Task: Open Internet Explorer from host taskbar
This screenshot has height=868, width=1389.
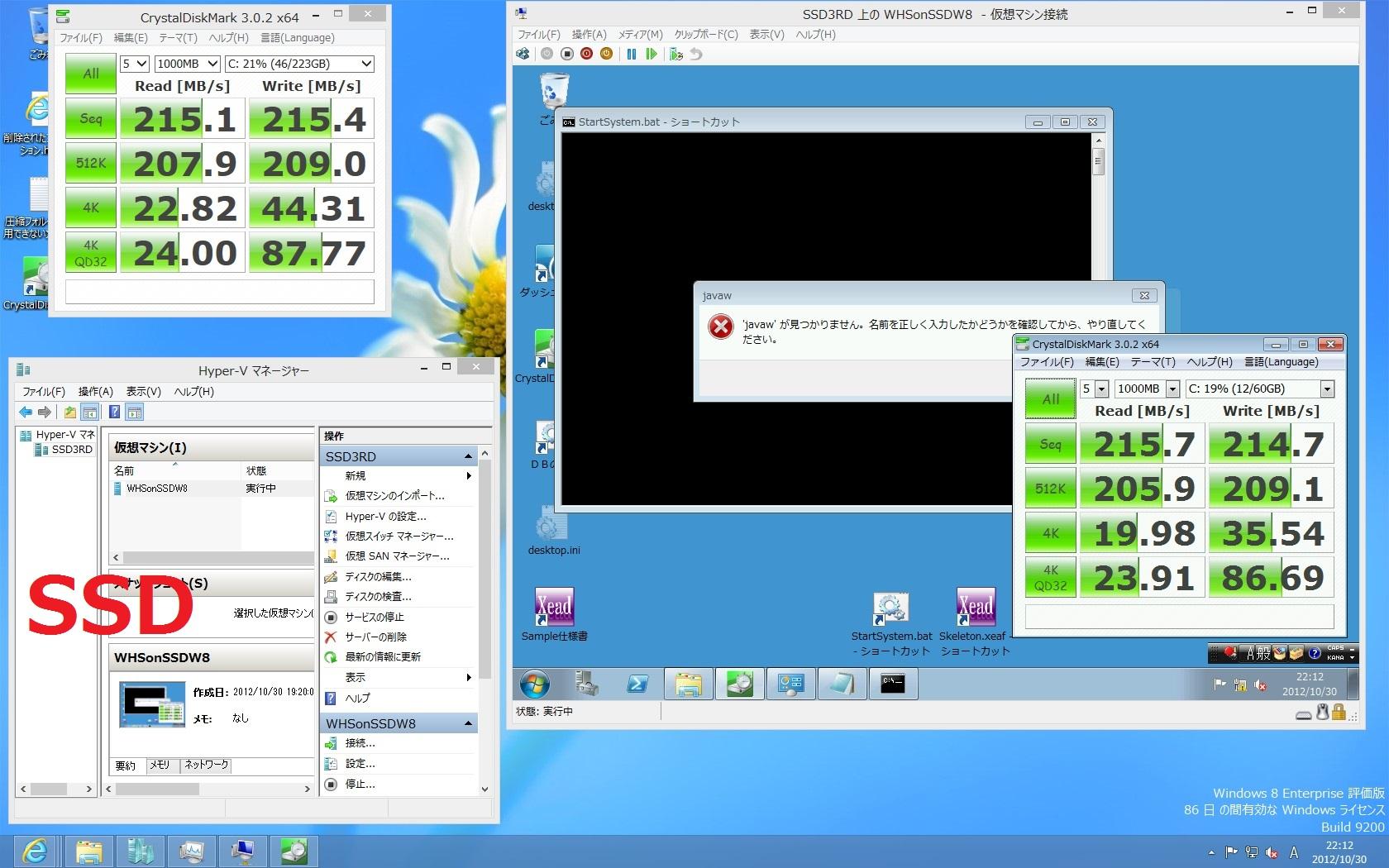Action: (x=35, y=850)
